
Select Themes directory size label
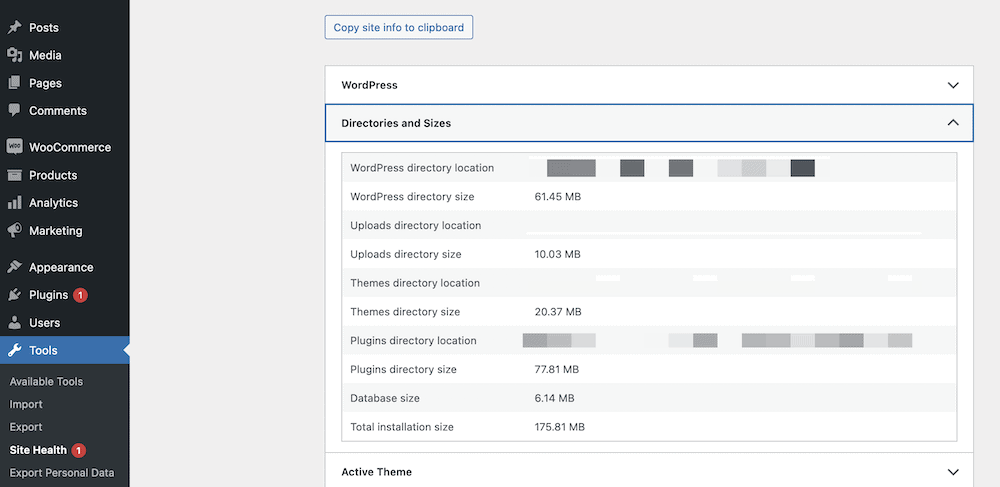[x=405, y=312]
